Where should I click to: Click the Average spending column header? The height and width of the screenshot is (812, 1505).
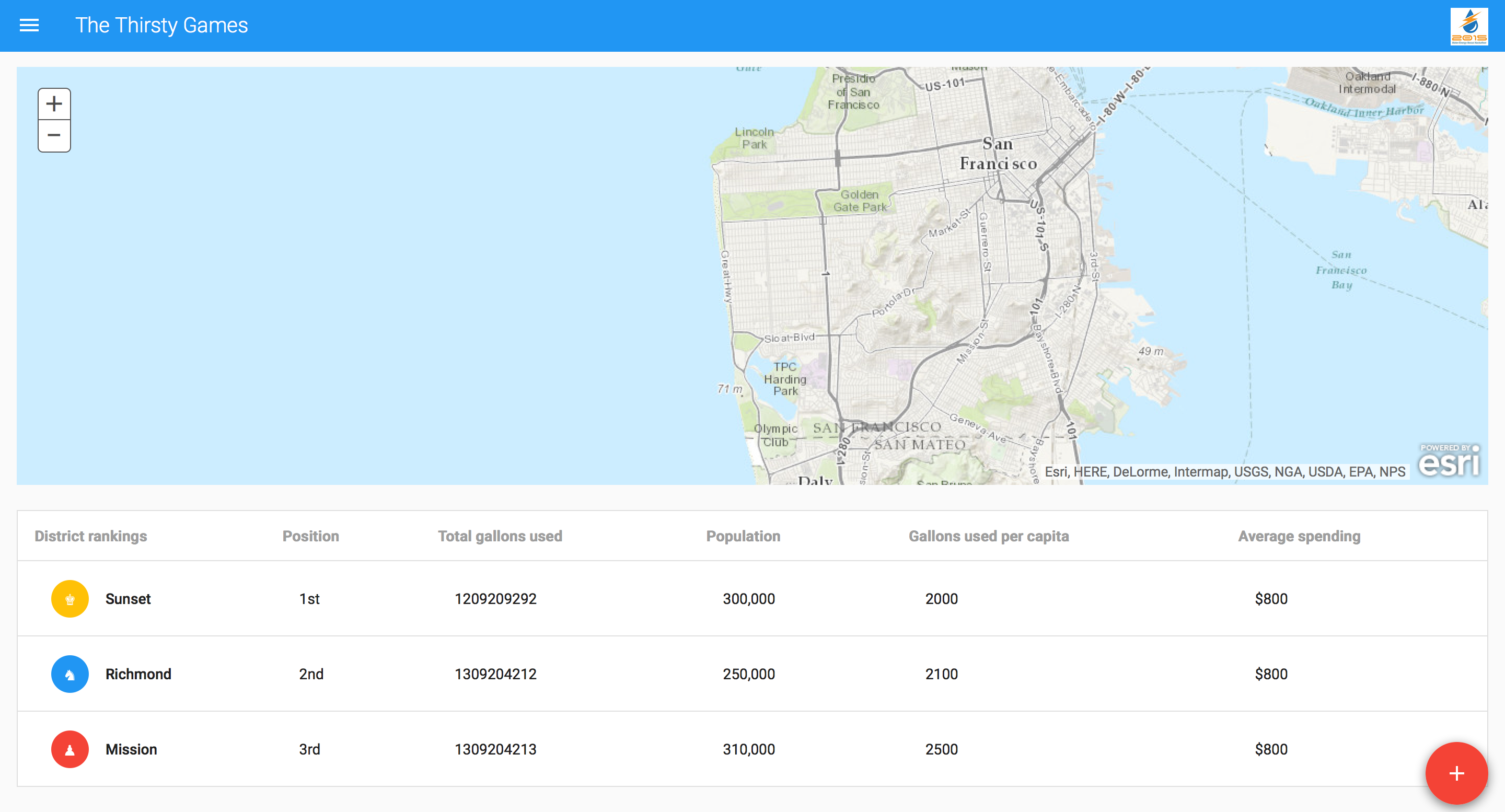tap(1299, 536)
